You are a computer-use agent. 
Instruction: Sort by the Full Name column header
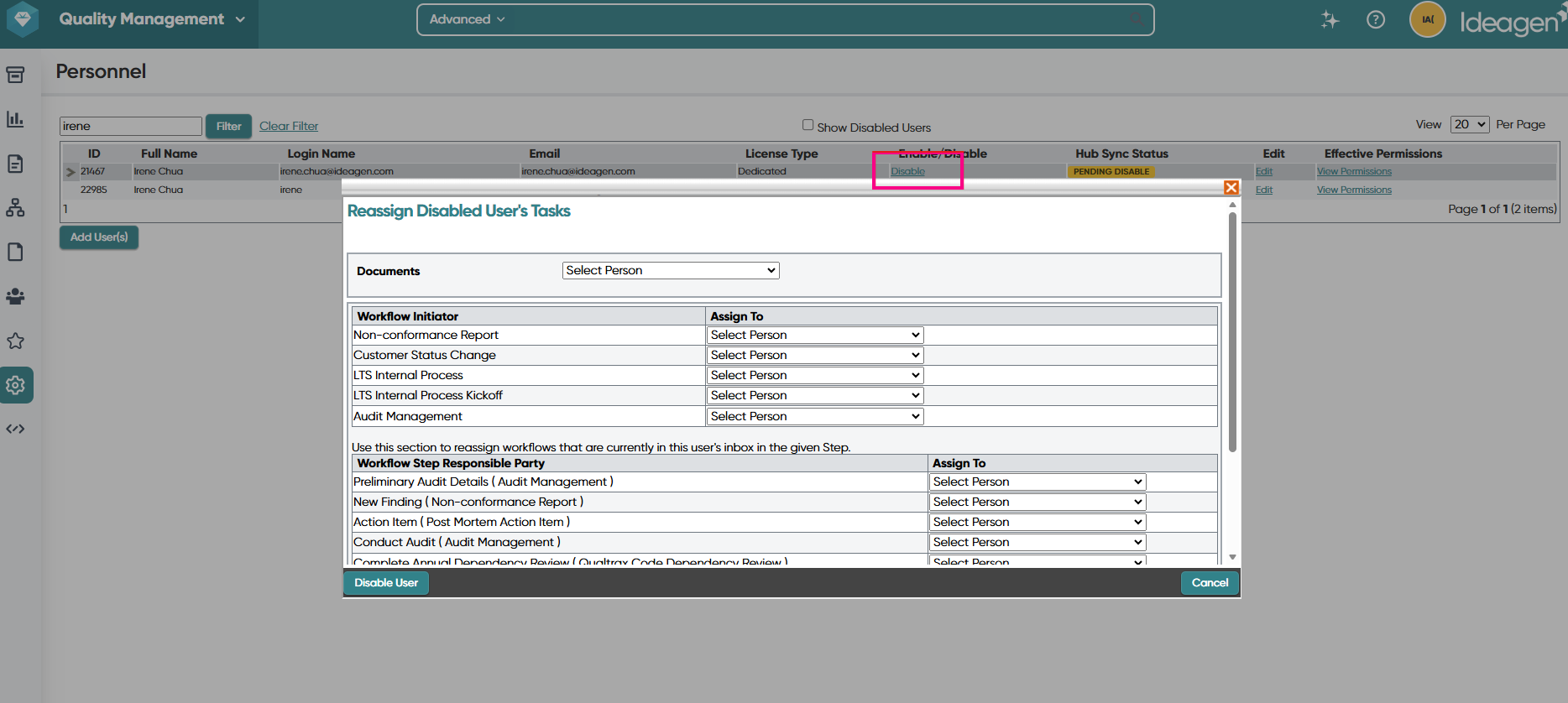pos(169,154)
